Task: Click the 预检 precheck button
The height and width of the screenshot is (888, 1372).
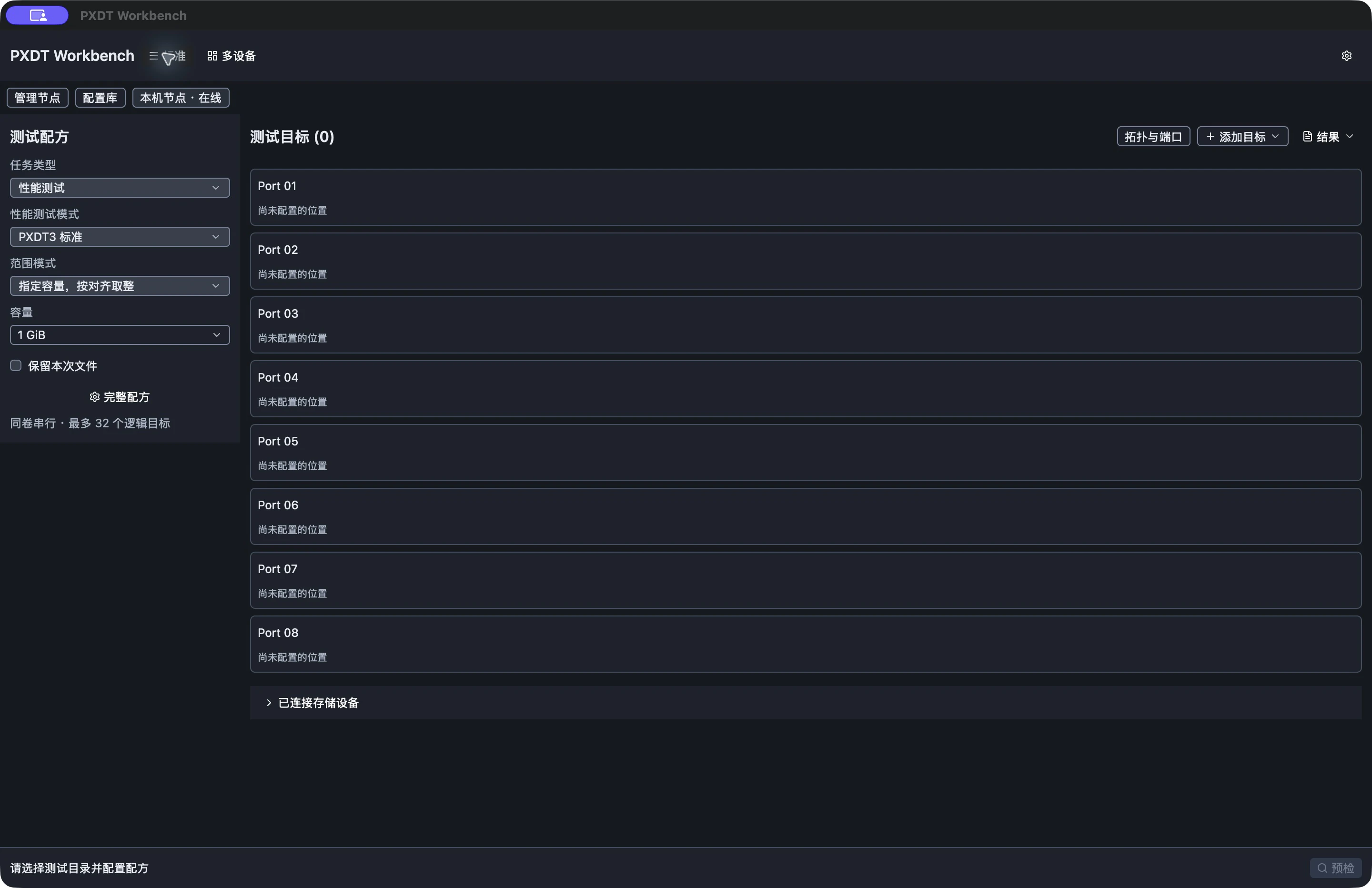Action: click(1336, 868)
